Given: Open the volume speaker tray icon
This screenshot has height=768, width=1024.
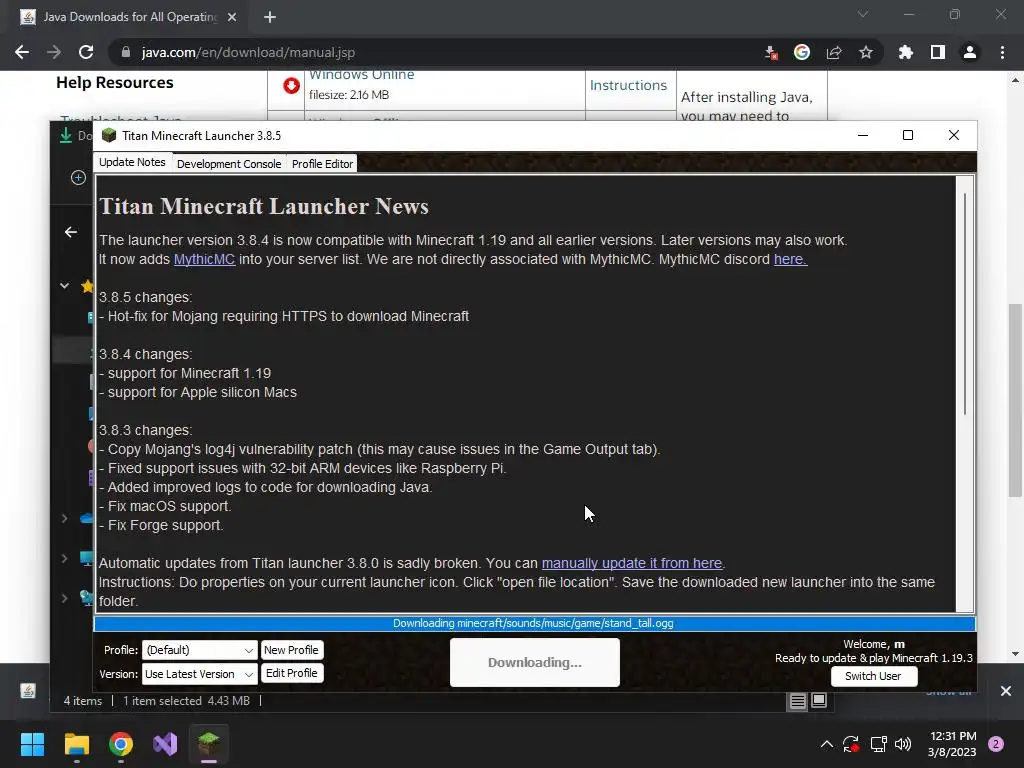Looking at the screenshot, I should [903, 744].
